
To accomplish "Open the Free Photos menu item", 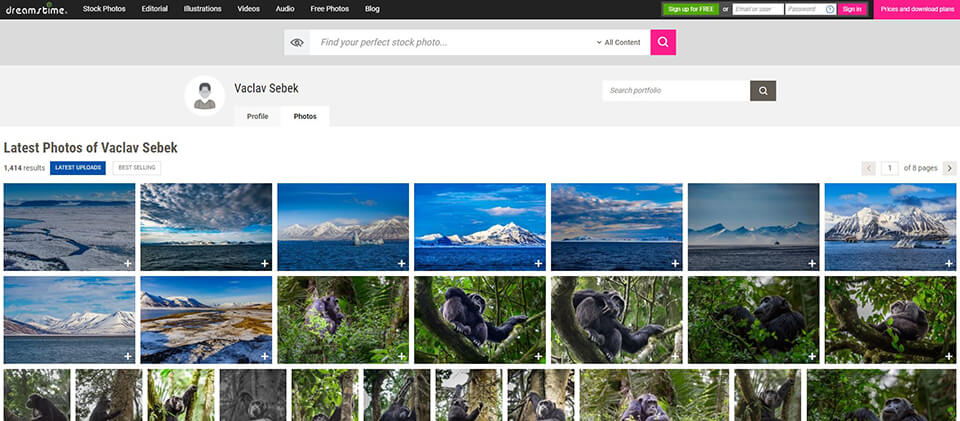I will point(329,9).
